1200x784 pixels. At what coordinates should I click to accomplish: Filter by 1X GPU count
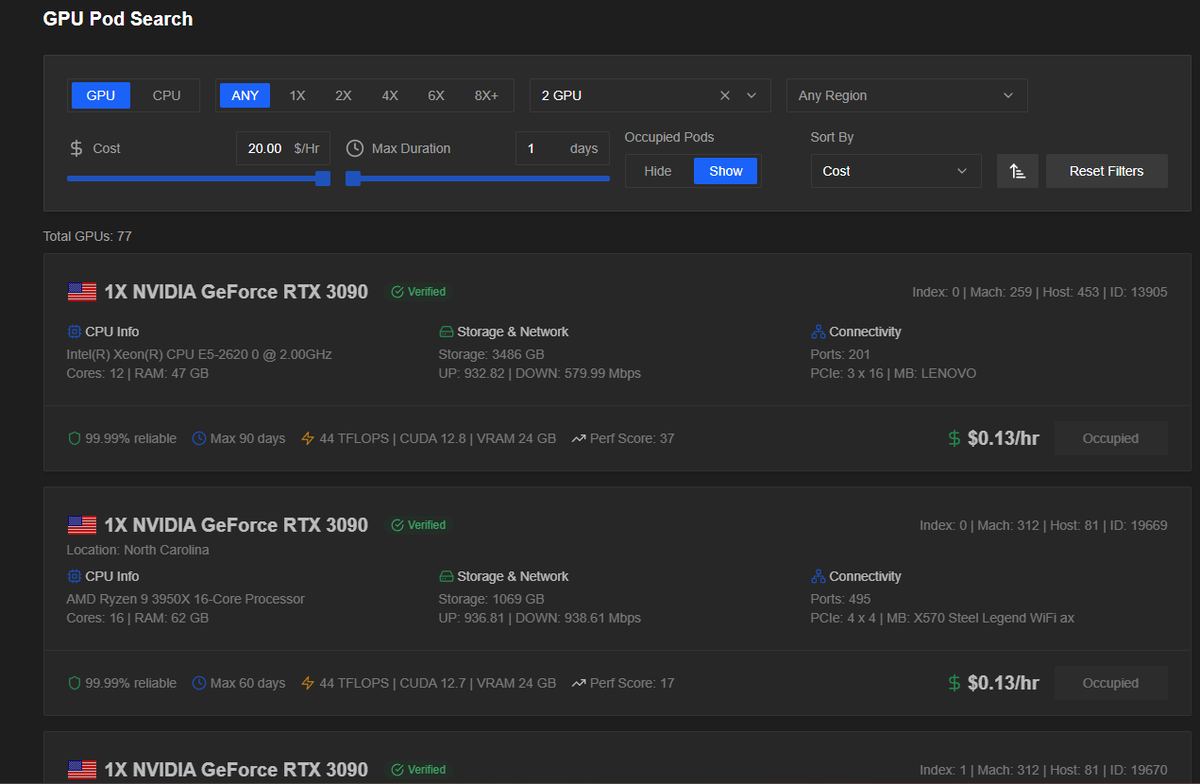(297, 95)
